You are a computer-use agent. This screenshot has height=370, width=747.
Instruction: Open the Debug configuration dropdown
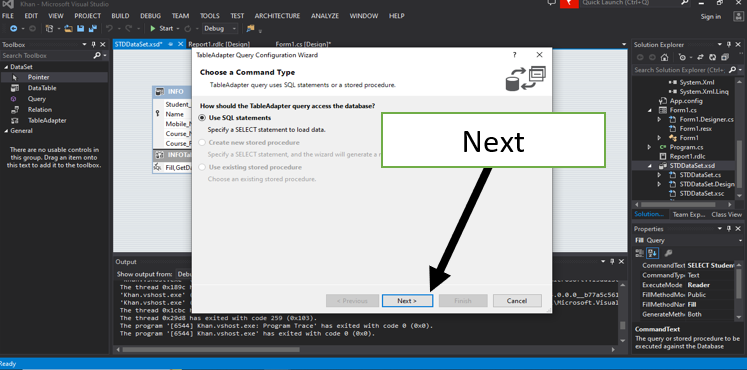tap(220, 29)
